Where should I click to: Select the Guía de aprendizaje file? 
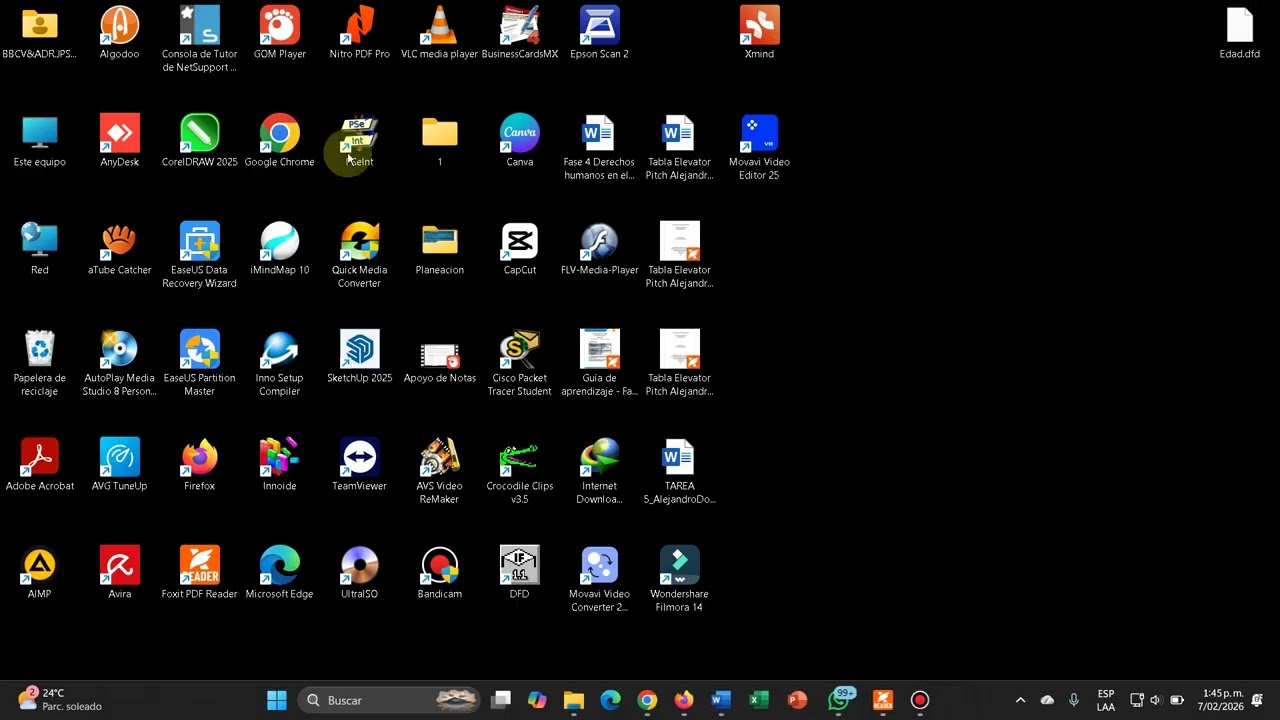click(599, 349)
